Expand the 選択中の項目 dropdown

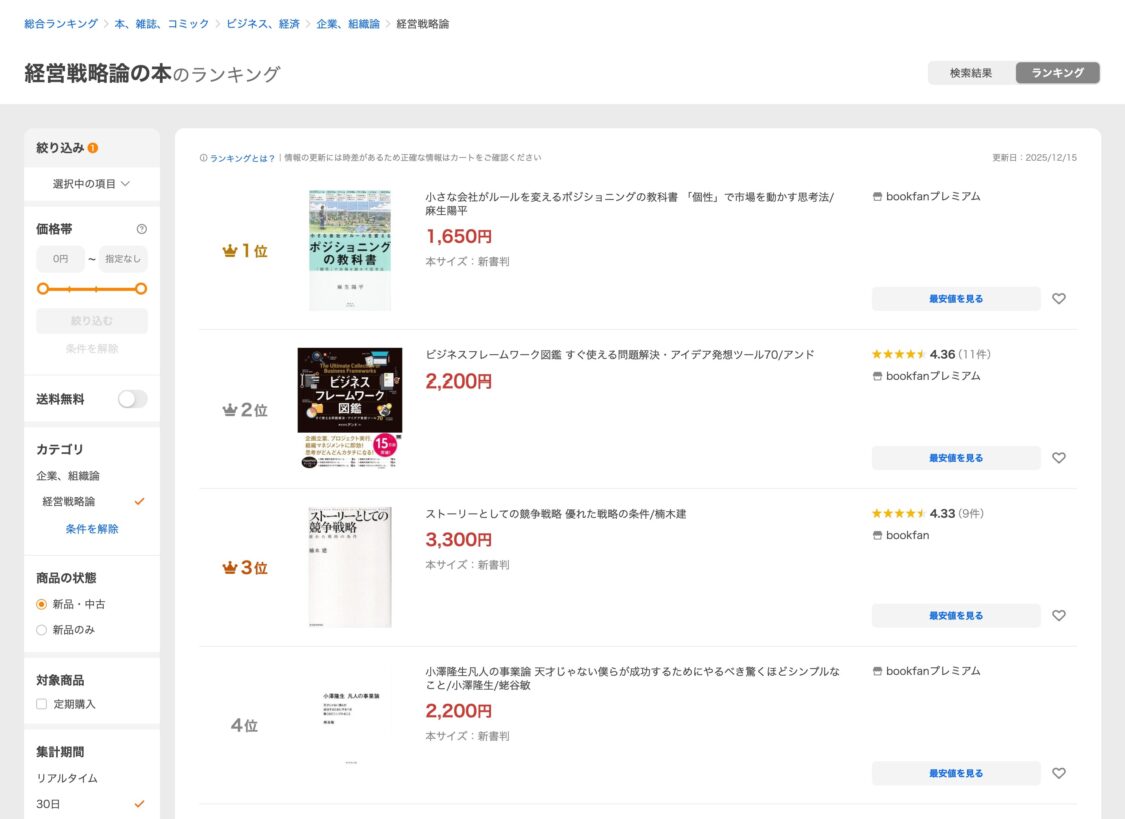[92, 184]
